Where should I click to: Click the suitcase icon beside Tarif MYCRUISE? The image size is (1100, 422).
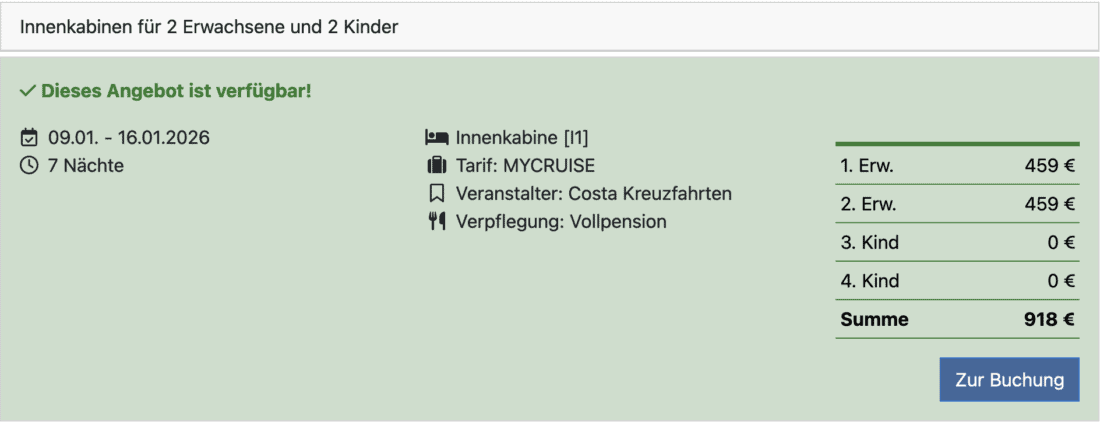tap(436, 166)
